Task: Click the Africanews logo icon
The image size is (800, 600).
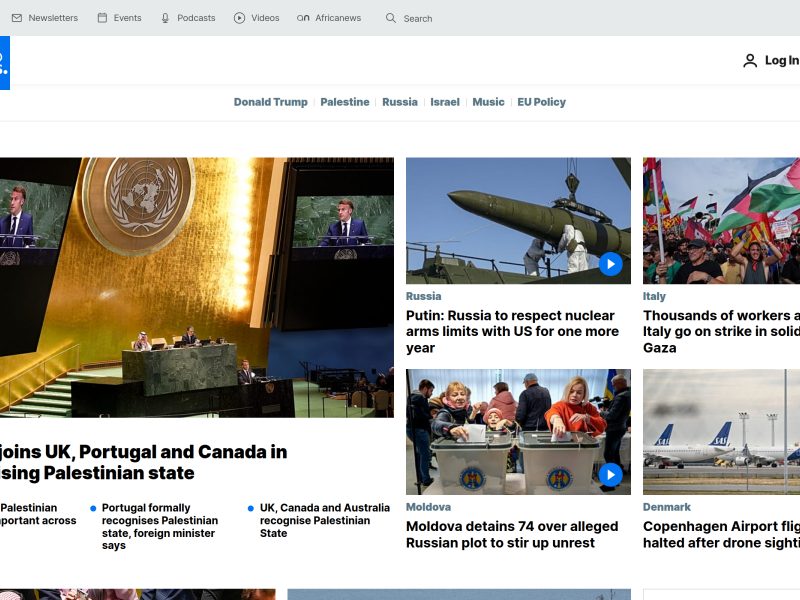Action: [x=303, y=18]
